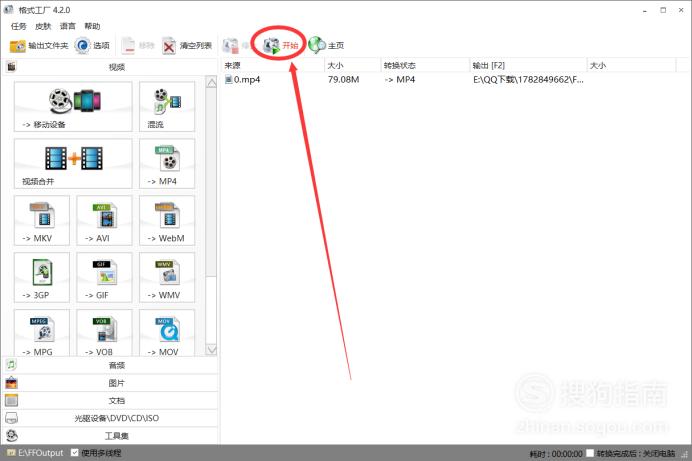Choose convert to WMV
The height and width of the screenshot is (461, 692).
[167, 277]
